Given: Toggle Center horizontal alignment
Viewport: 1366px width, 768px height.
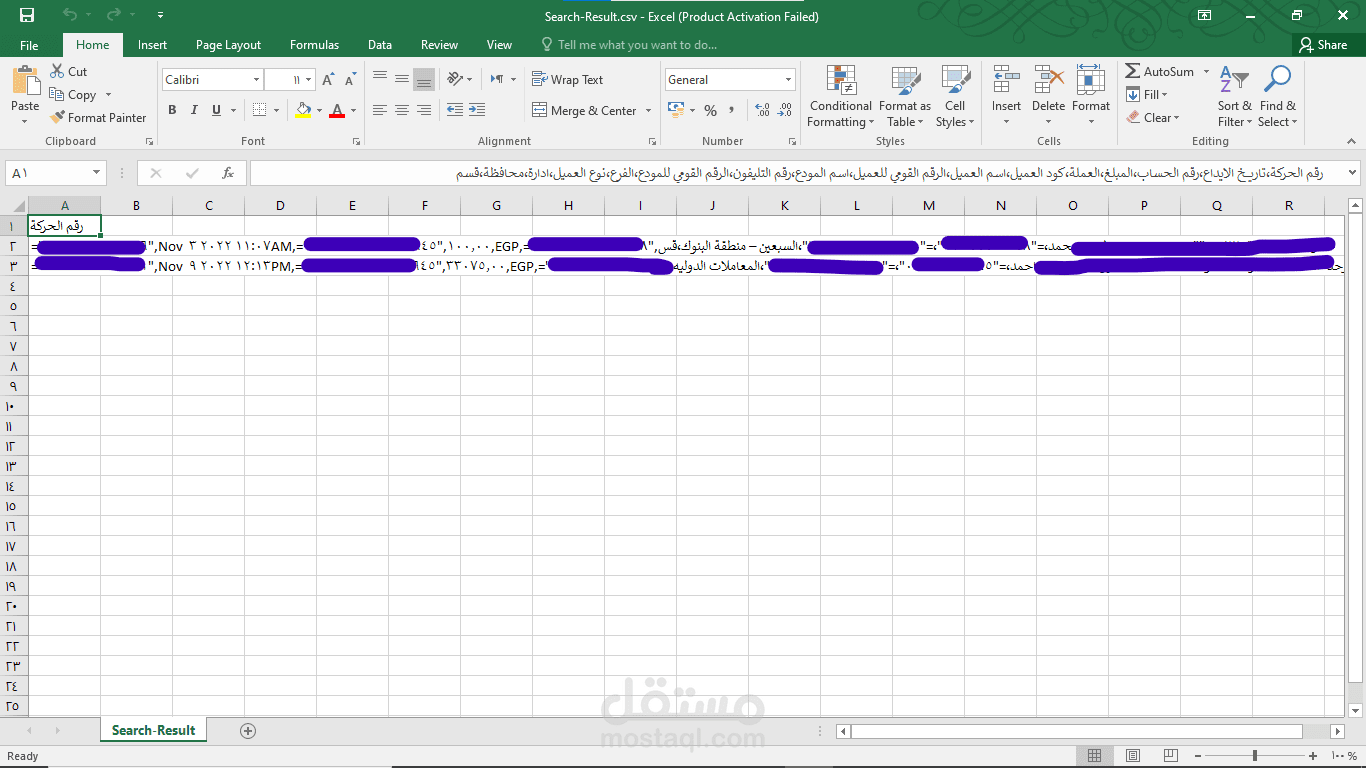Looking at the screenshot, I should click(x=402, y=110).
